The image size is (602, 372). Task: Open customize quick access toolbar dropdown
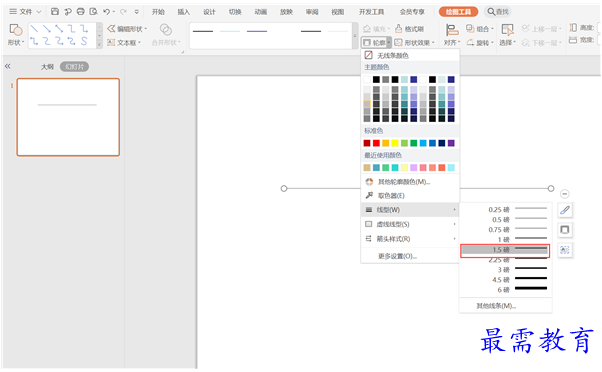pos(136,12)
